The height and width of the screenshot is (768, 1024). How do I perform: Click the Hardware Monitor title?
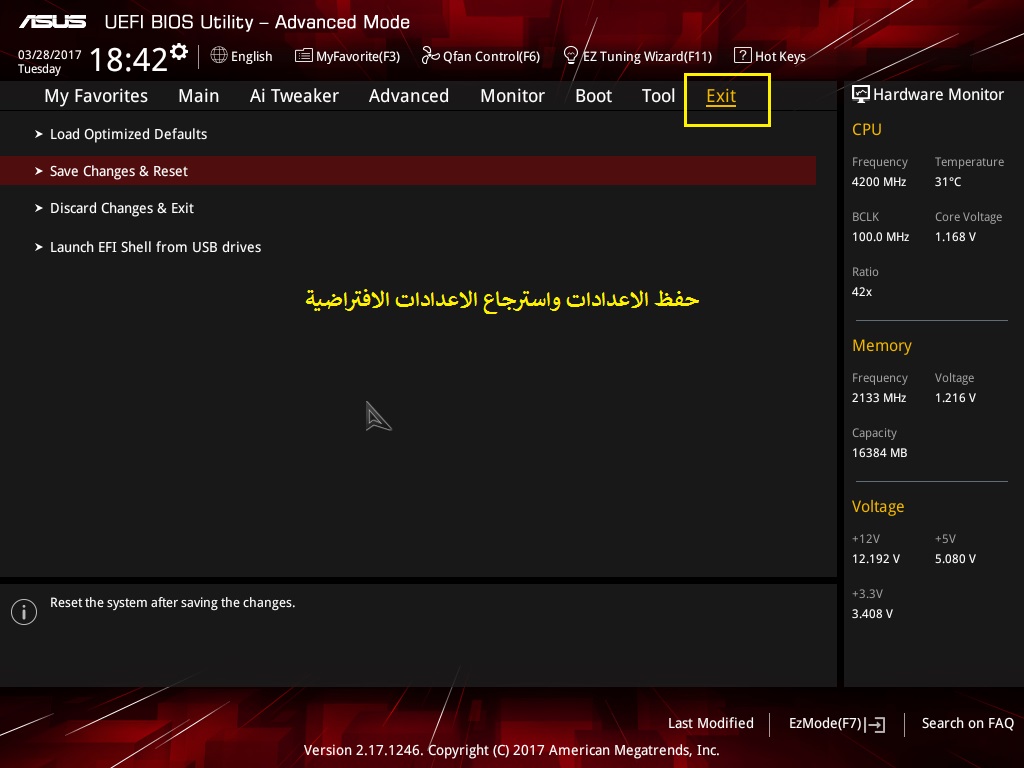pos(938,95)
